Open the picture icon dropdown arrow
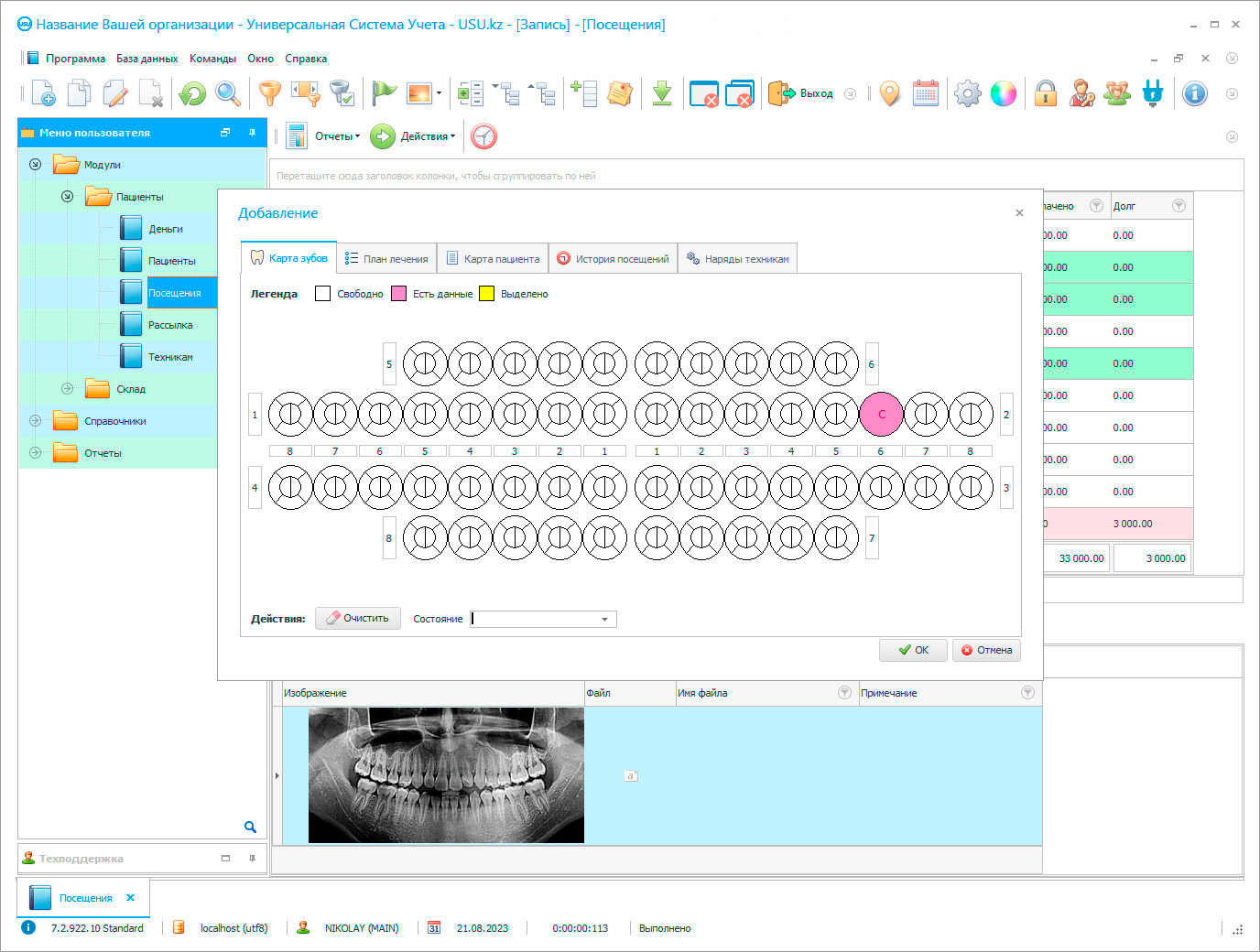This screenshot has width=1260, height=952. coord(439,93)
